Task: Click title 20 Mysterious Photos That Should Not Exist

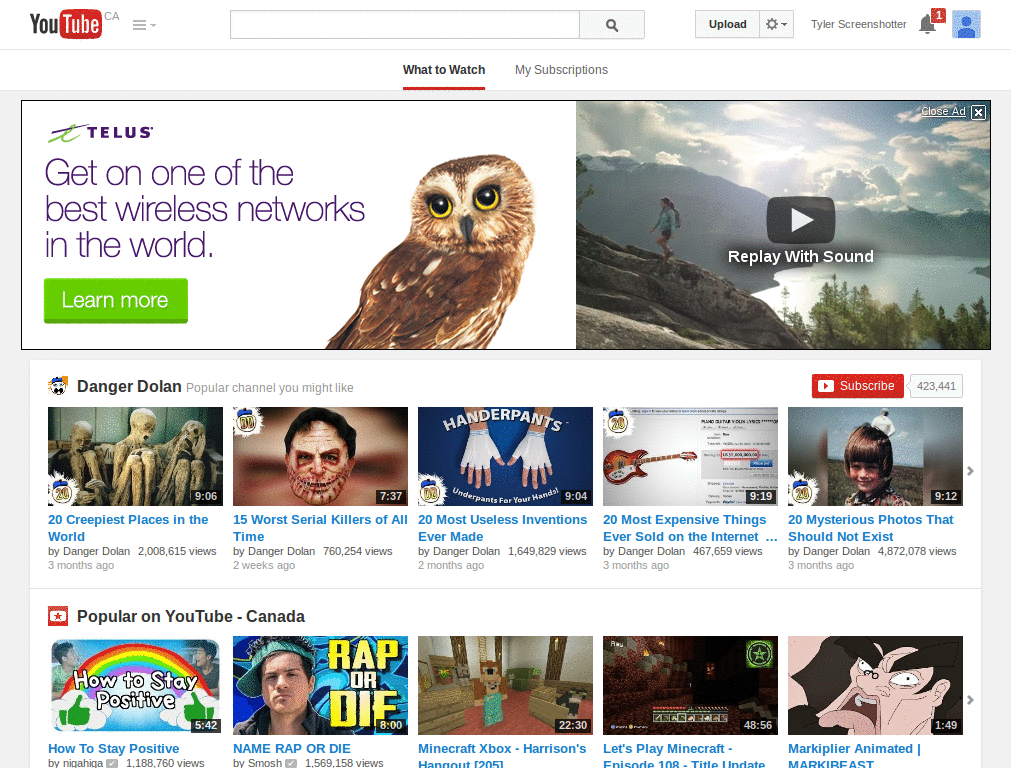Action: pos(871,528)
